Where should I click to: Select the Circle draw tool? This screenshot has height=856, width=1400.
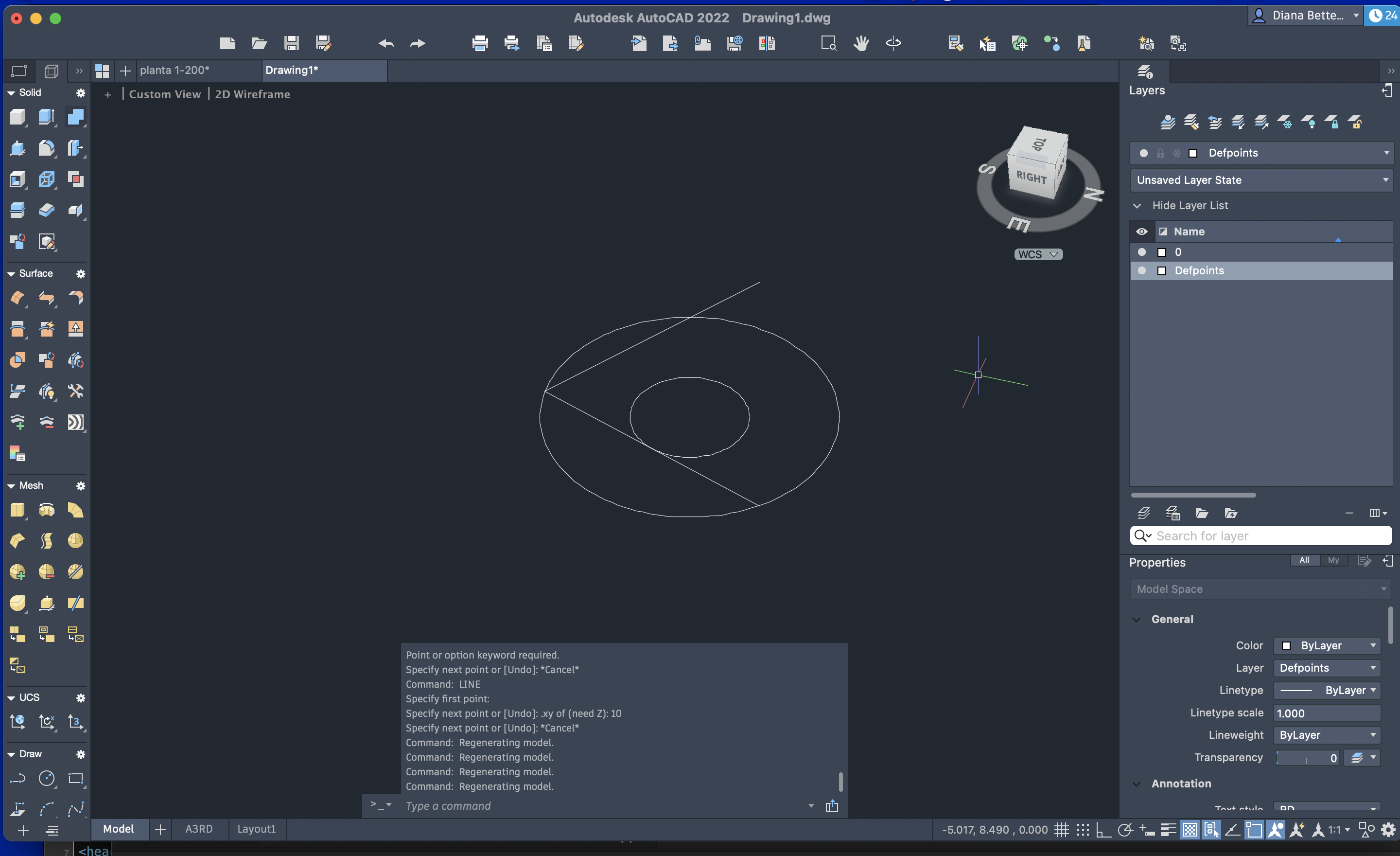pyautogui.click(x=47, y=778)
